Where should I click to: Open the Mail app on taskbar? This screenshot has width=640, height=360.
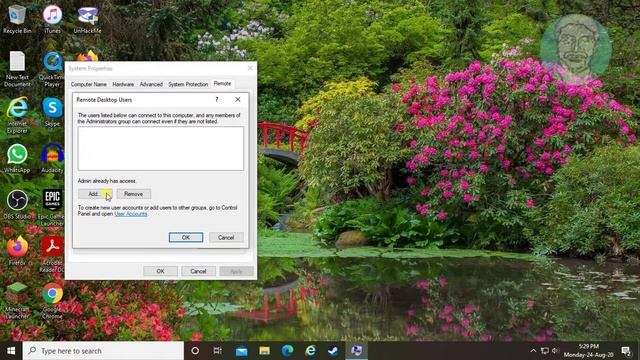(241, 351)
